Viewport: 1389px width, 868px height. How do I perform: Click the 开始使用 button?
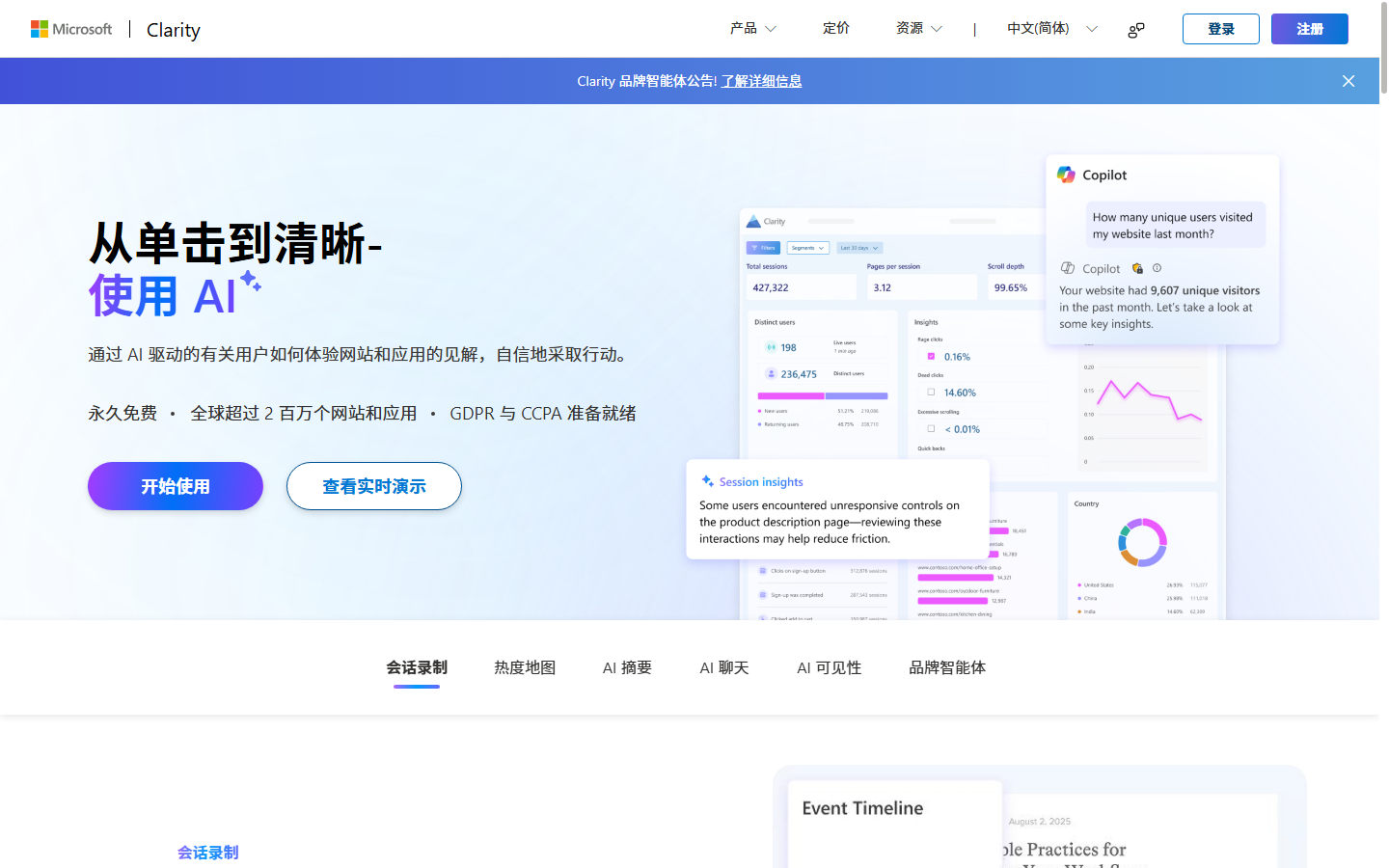pos(176,486)
